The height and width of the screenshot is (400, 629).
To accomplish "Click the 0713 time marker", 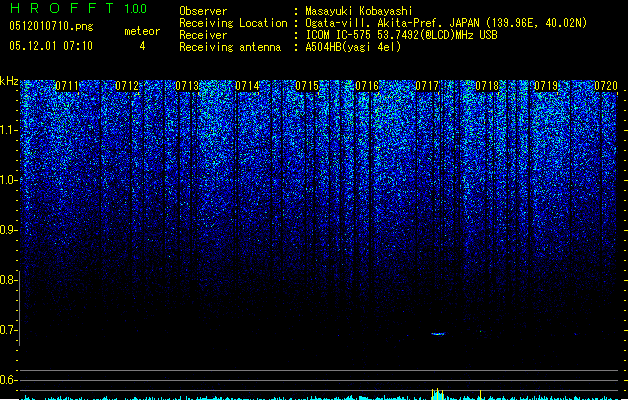I will [x=187, y=86].
